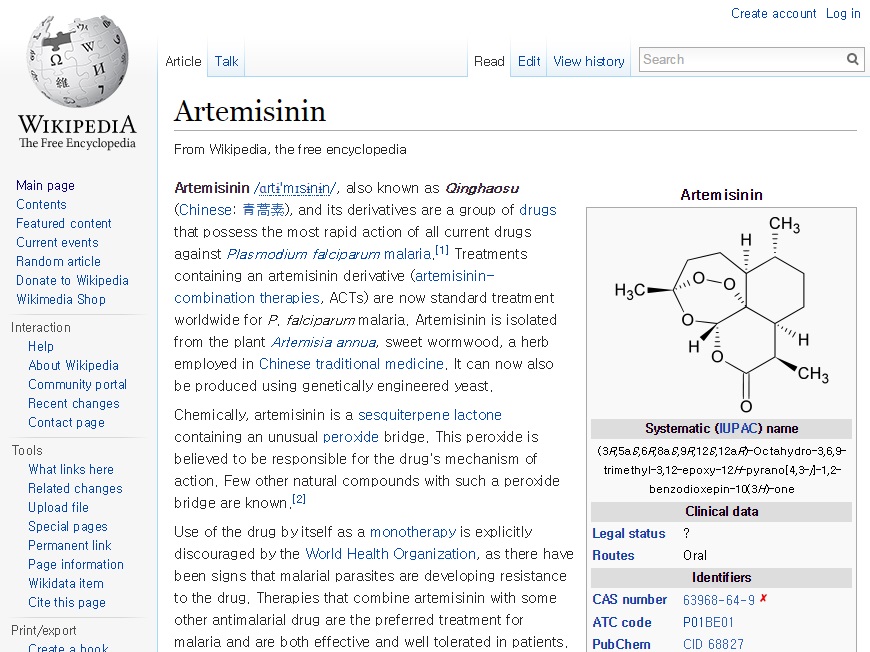Open the Chinese language link
Screen dimensions: 870x652
(x=205, y=210)
